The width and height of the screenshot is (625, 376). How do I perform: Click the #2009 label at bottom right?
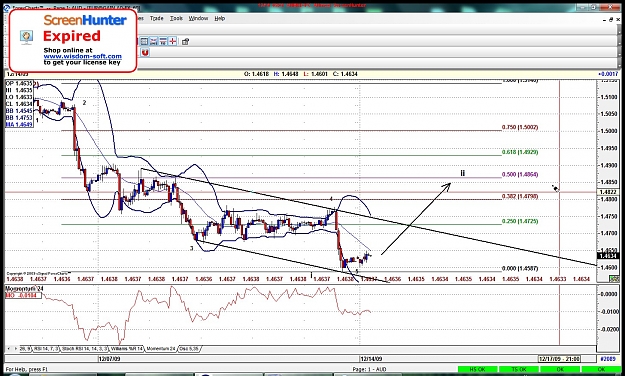point(608,359)
